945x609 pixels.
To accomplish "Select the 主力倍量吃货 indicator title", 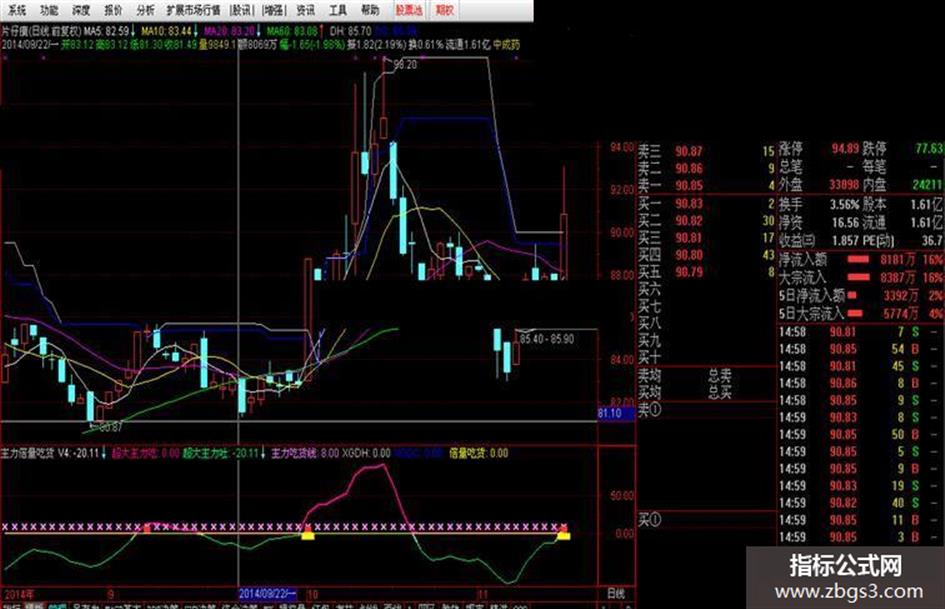I will pos(27,453).
